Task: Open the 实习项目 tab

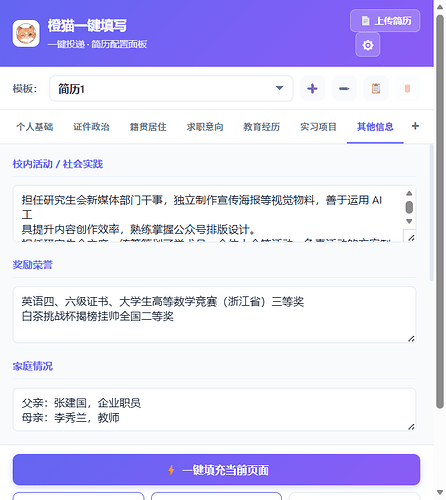Action: point(318,127)
